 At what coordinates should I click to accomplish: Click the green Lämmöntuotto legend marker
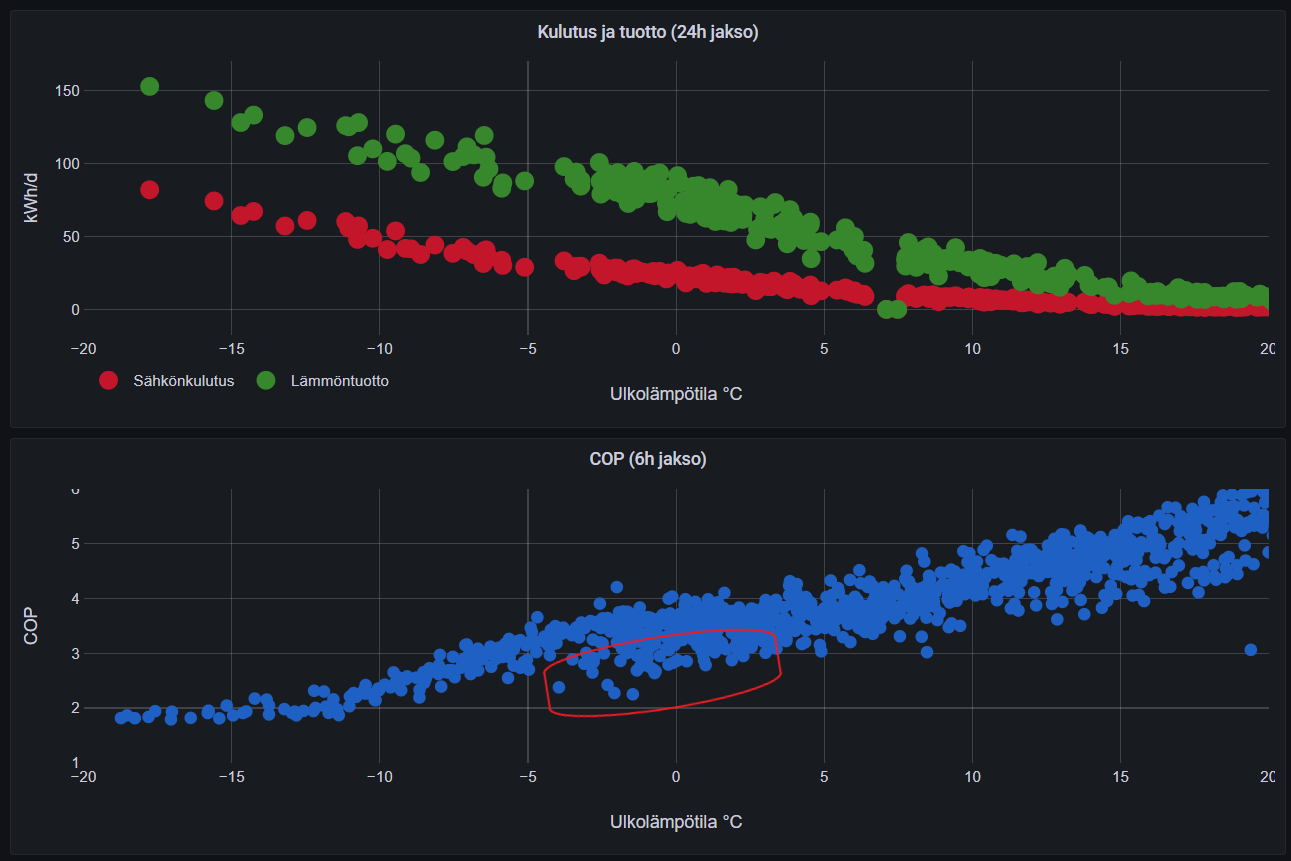tap(266, 381)
